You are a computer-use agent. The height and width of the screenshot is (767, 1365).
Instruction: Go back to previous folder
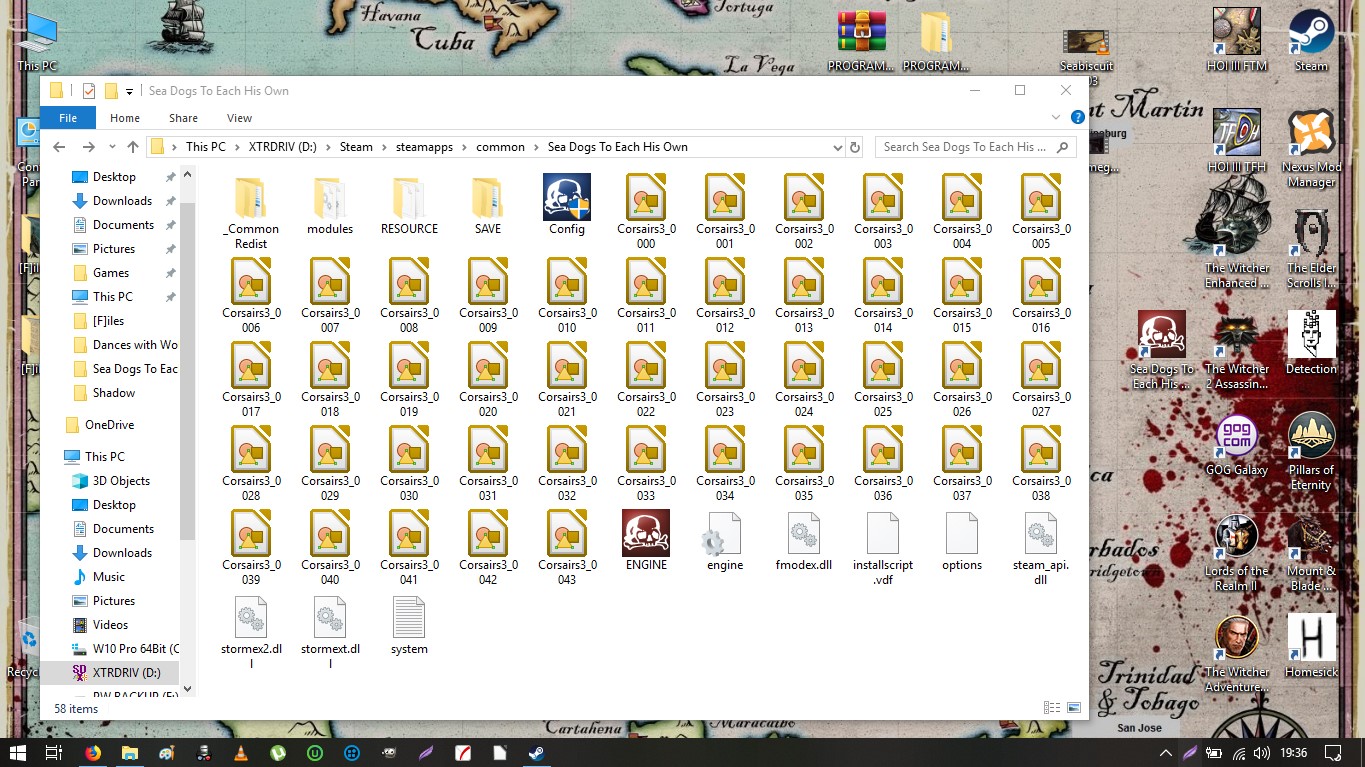[x=59, y=147]
